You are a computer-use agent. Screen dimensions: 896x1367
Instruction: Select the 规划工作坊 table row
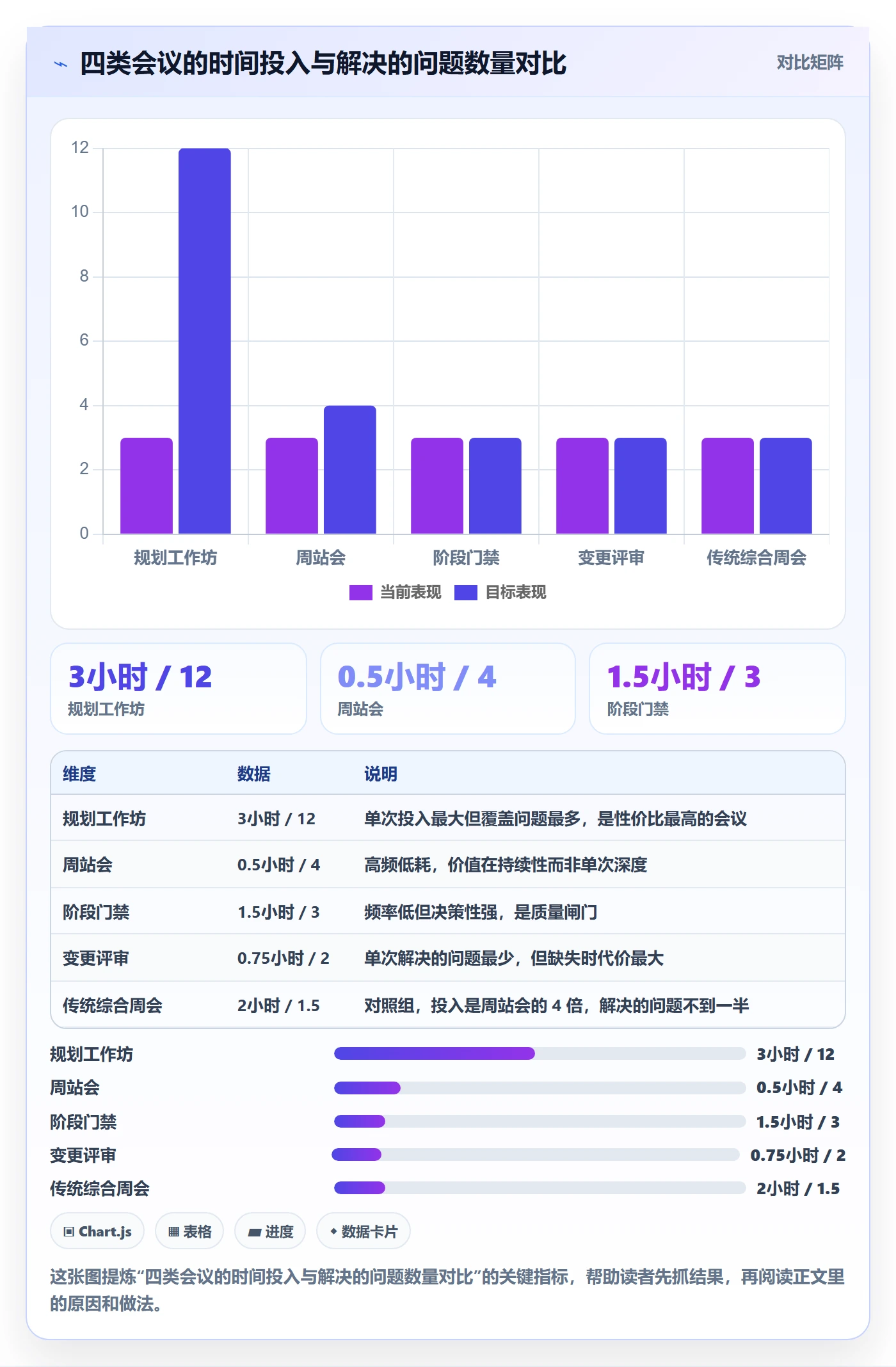coord(448,818)
